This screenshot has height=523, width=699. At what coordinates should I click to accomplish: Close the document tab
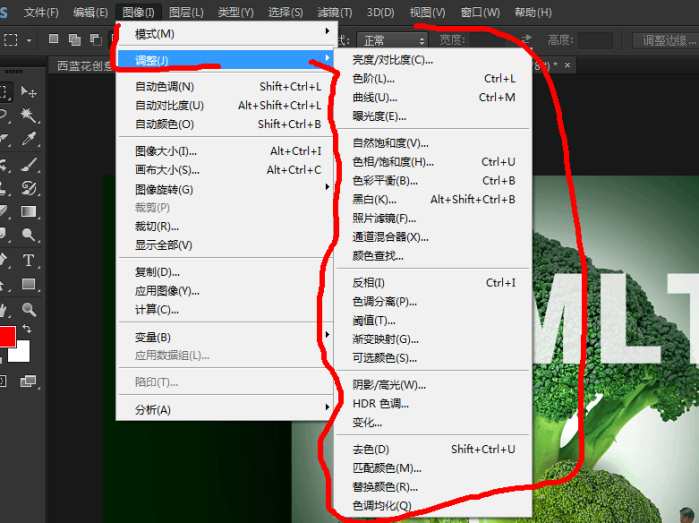click(567, 65)
